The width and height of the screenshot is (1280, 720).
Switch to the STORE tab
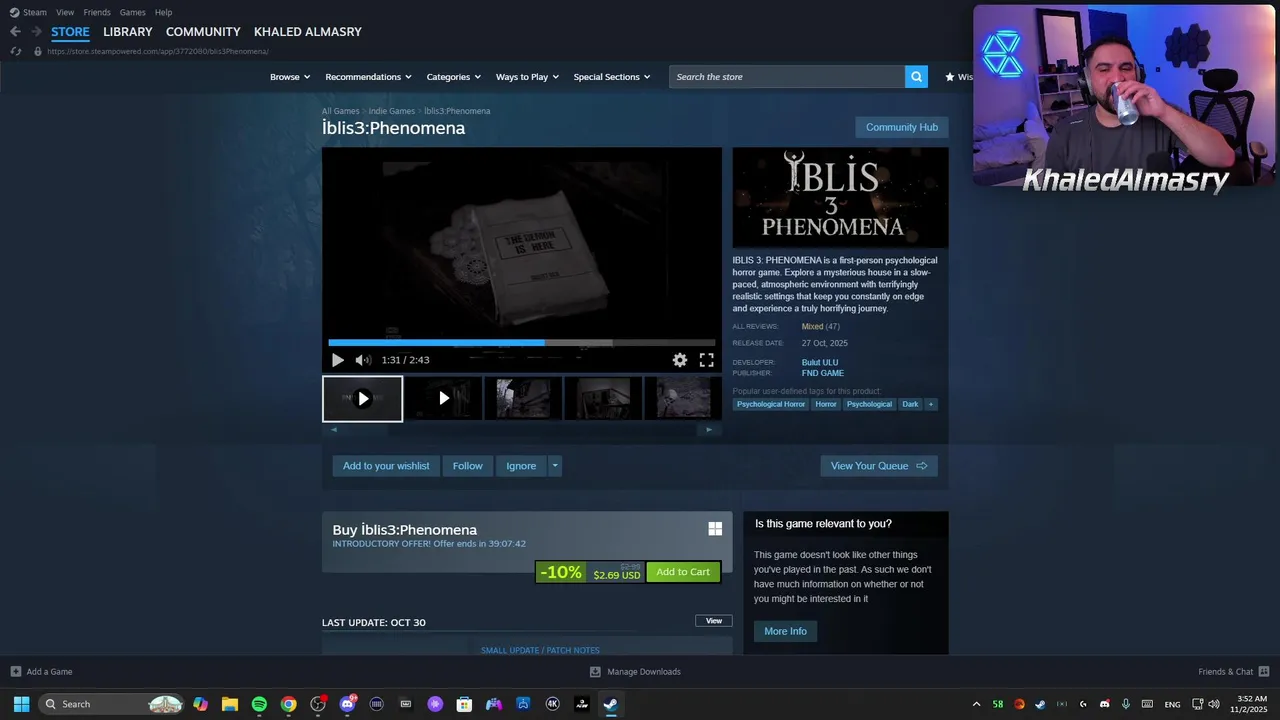tap(70, 32)
